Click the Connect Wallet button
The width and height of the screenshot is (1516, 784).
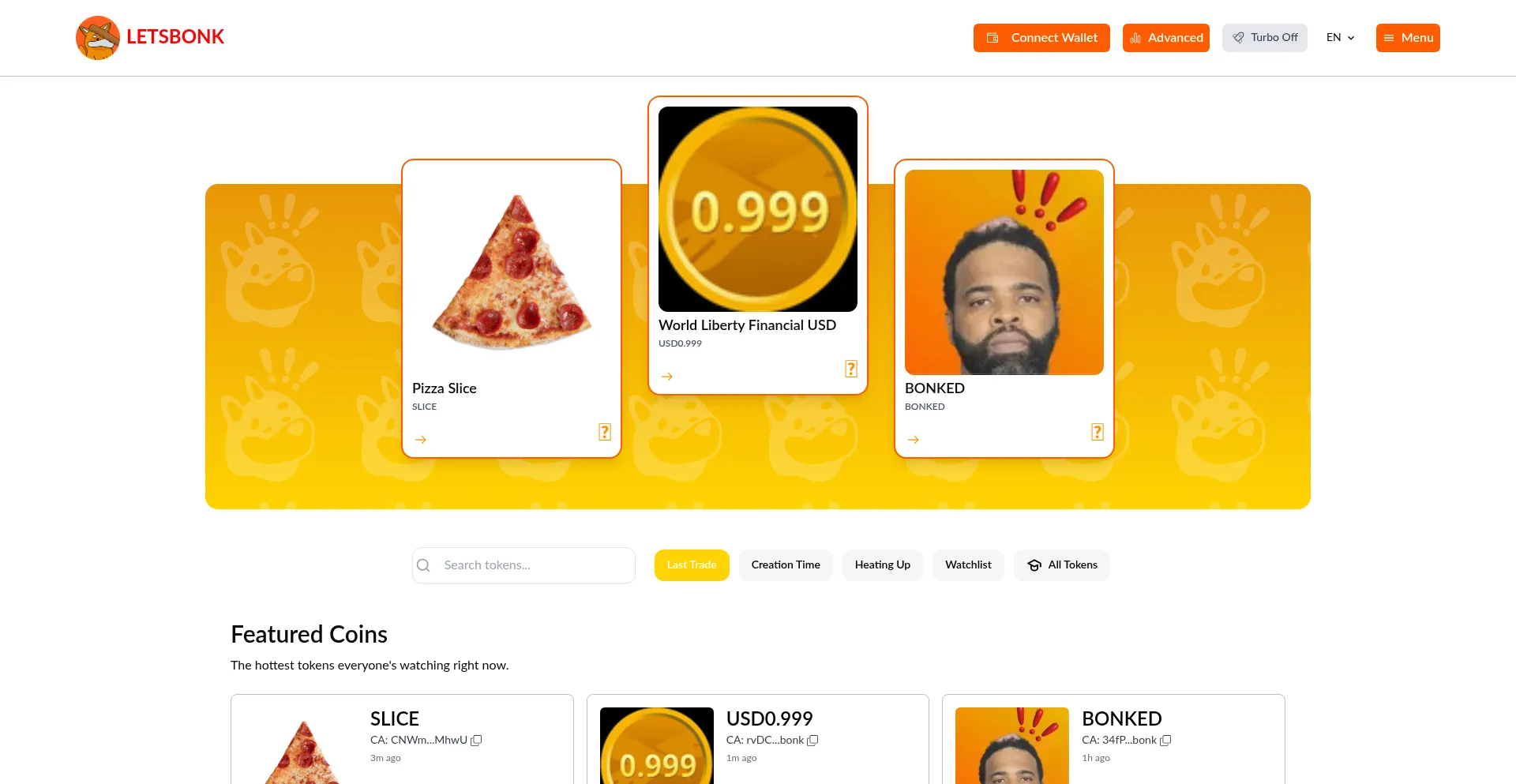click(x=1041, y=38)
